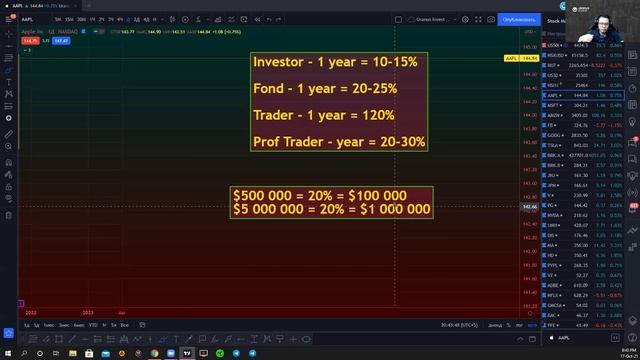Screen dimensions: 640x360
Task: Open the patterns tool group
Action: 9,94
